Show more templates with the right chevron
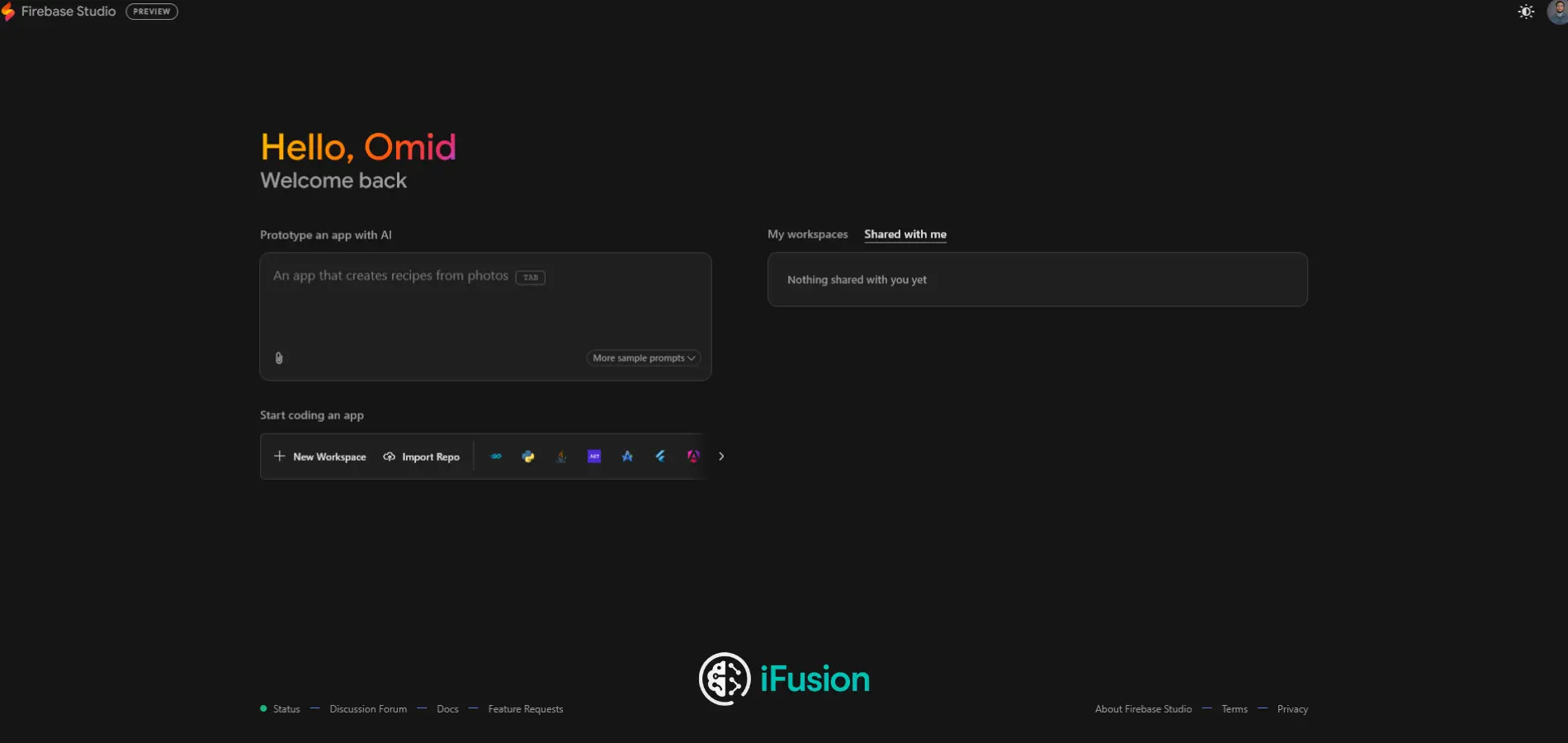The height and width of the screenshot is (743, 1568). coord(721,457)
